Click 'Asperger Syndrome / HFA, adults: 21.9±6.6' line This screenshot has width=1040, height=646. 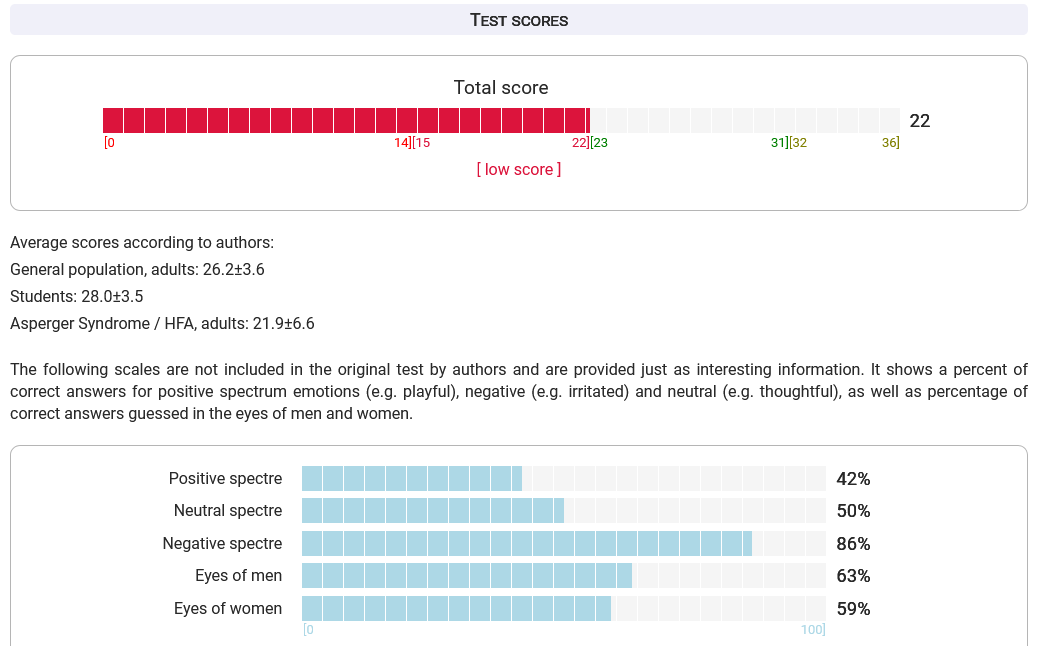coord(162,324)
